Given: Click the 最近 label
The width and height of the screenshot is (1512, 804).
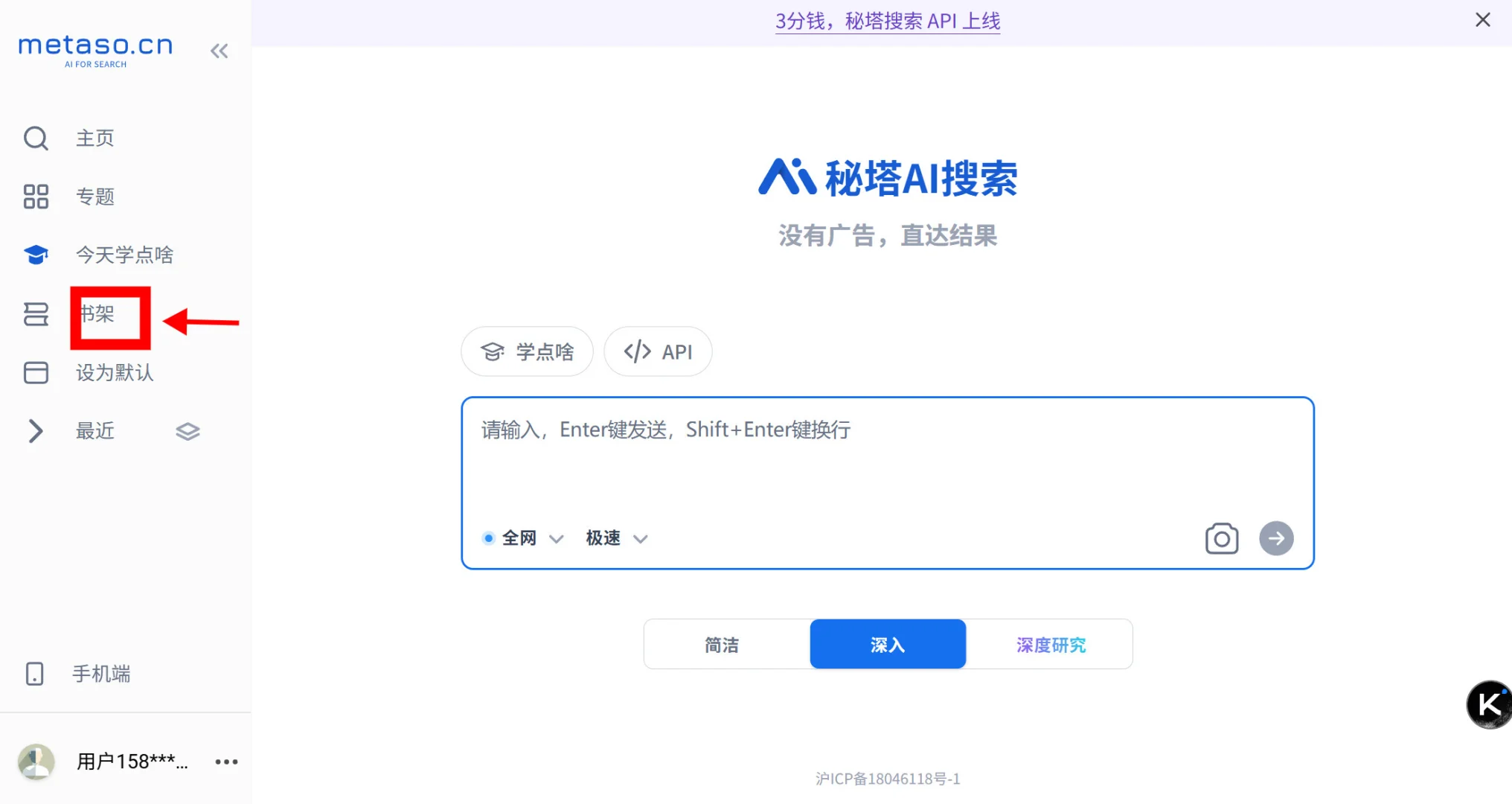Looking at the screenshot, I should click(x=95, y=431).
